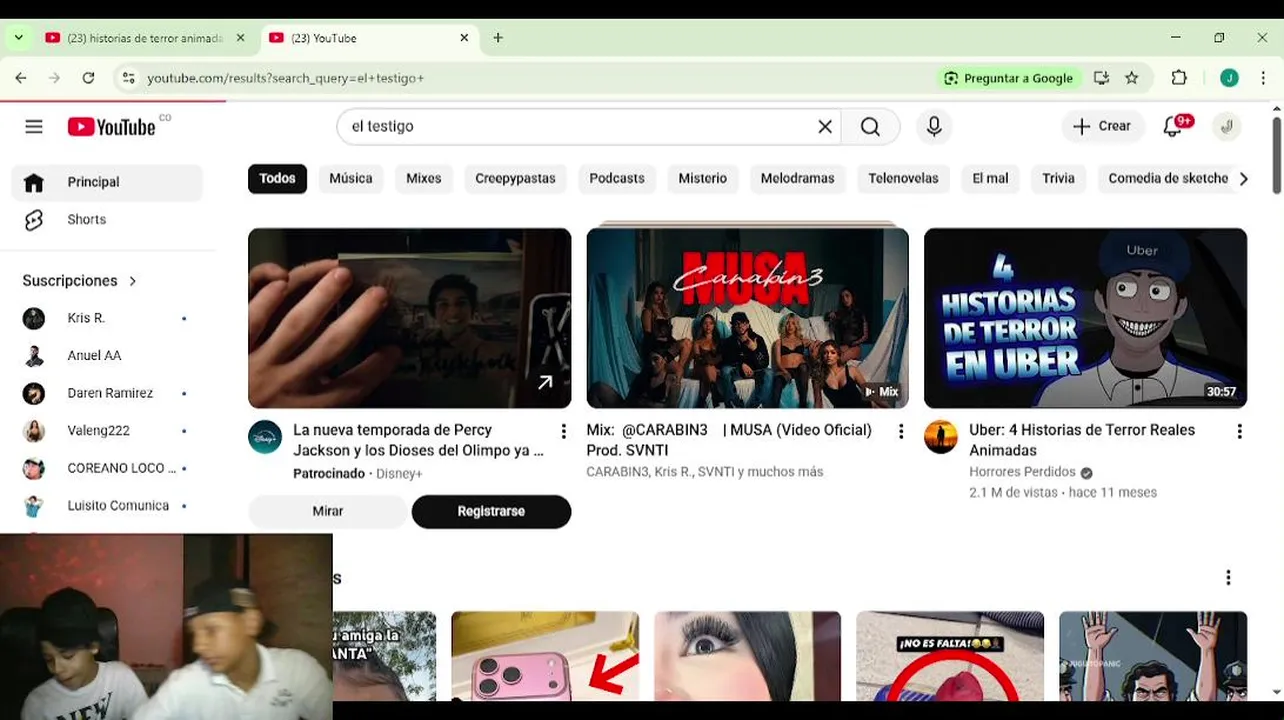Clear the search box with the X icon
This screenshot has height=720, width=1284.
[x=825, y=126]
